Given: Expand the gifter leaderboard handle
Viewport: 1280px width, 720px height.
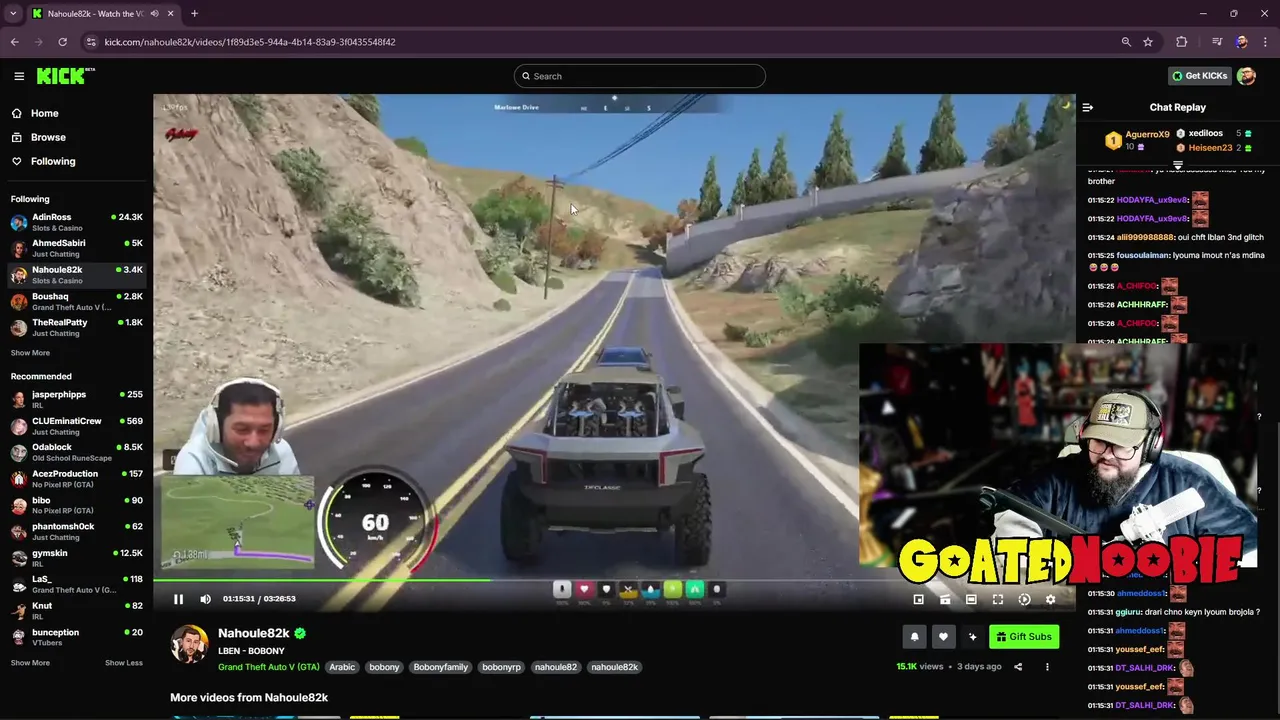Looking at the screenshot, I should point(1178,165).
